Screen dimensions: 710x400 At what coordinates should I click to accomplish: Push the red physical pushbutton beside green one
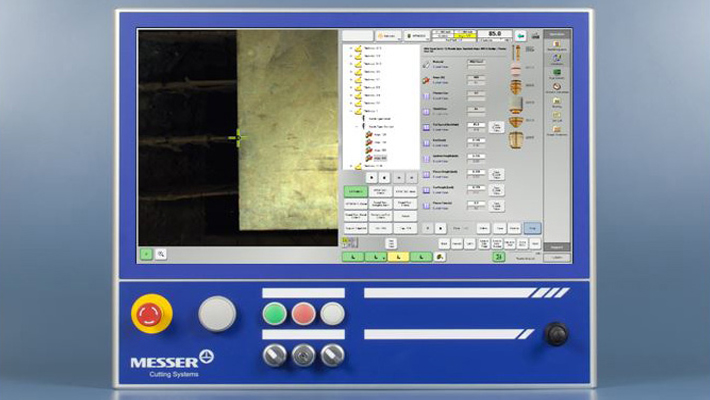tap(303, 313)
